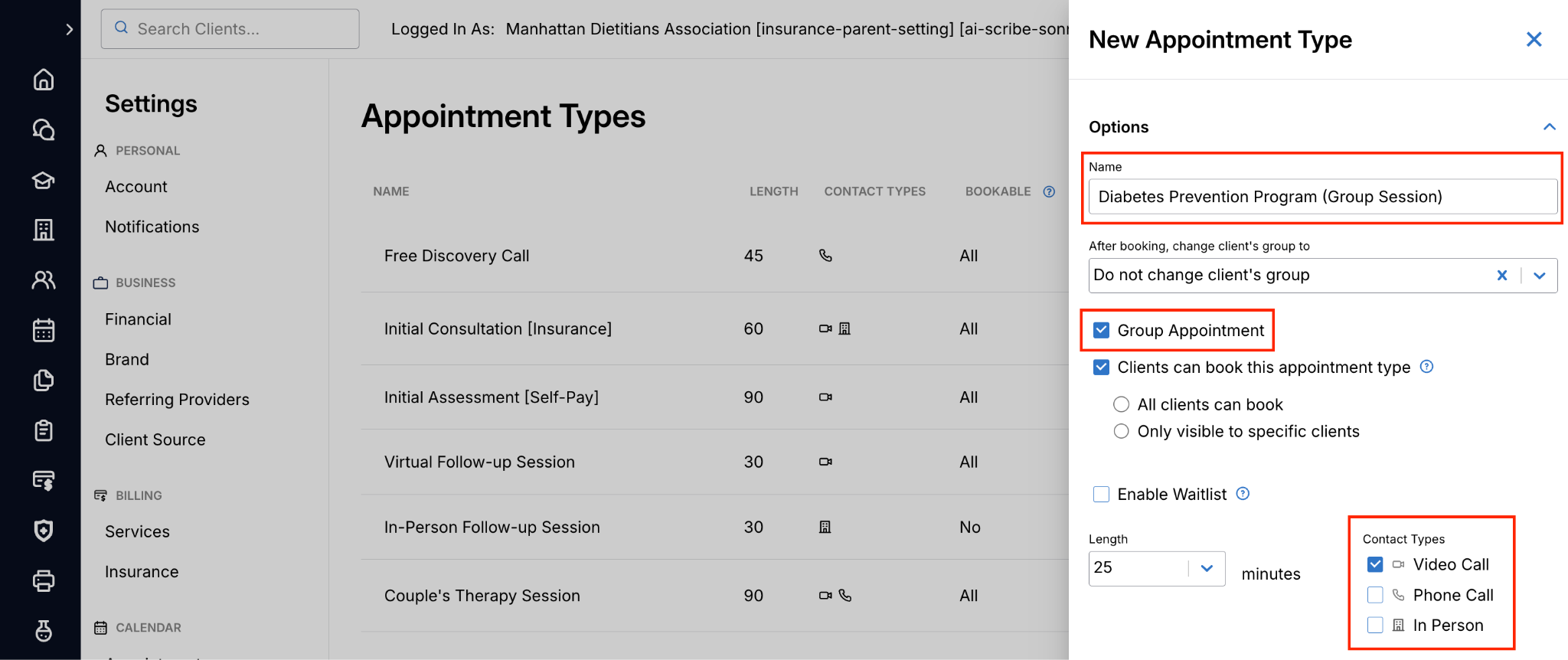Open Referring Providers settings

point(177,400)
